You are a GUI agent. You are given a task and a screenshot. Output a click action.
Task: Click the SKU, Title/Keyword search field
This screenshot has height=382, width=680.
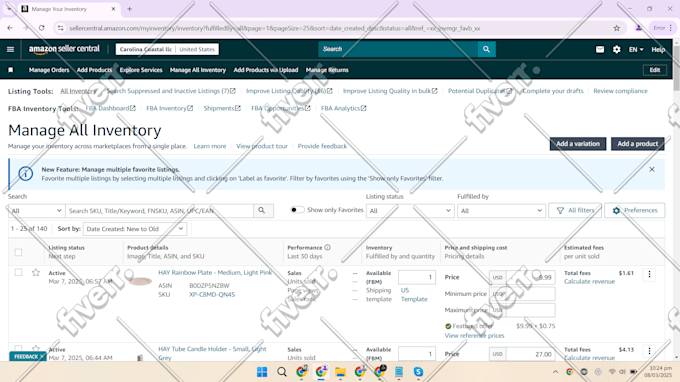coord(159,211)
